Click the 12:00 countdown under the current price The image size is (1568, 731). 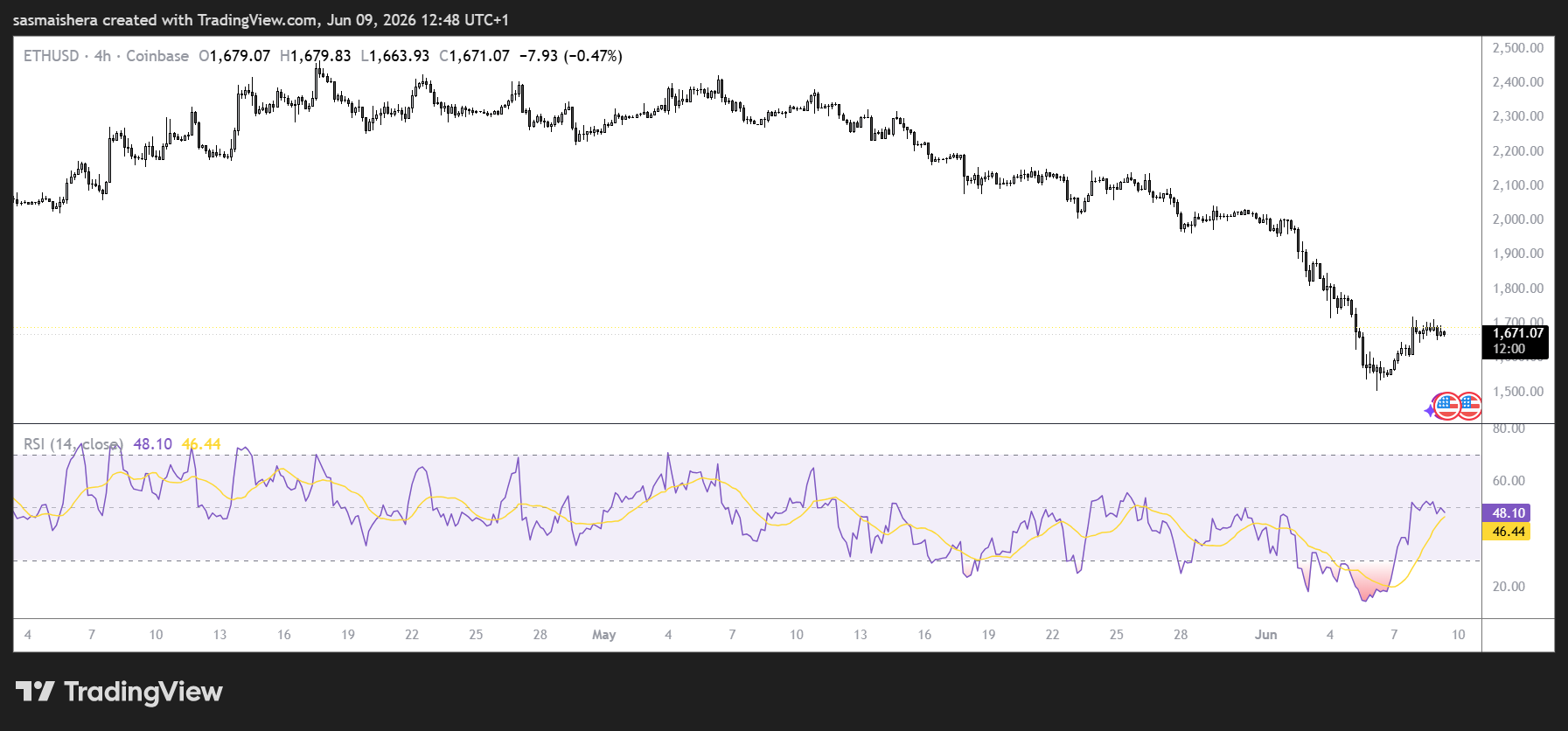click(1509, 349)
